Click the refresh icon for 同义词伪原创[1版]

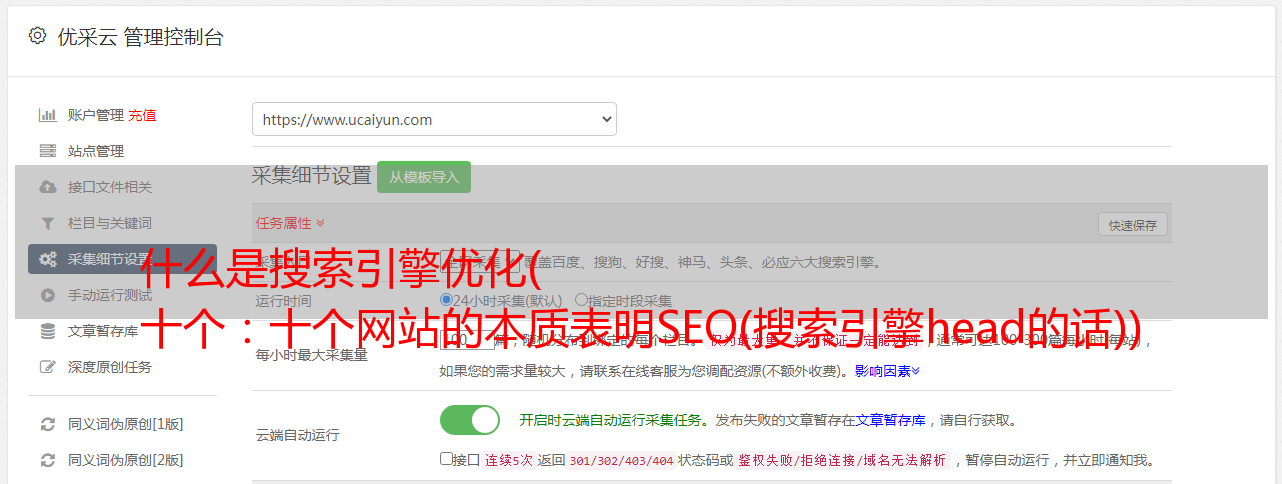[47, 424]
